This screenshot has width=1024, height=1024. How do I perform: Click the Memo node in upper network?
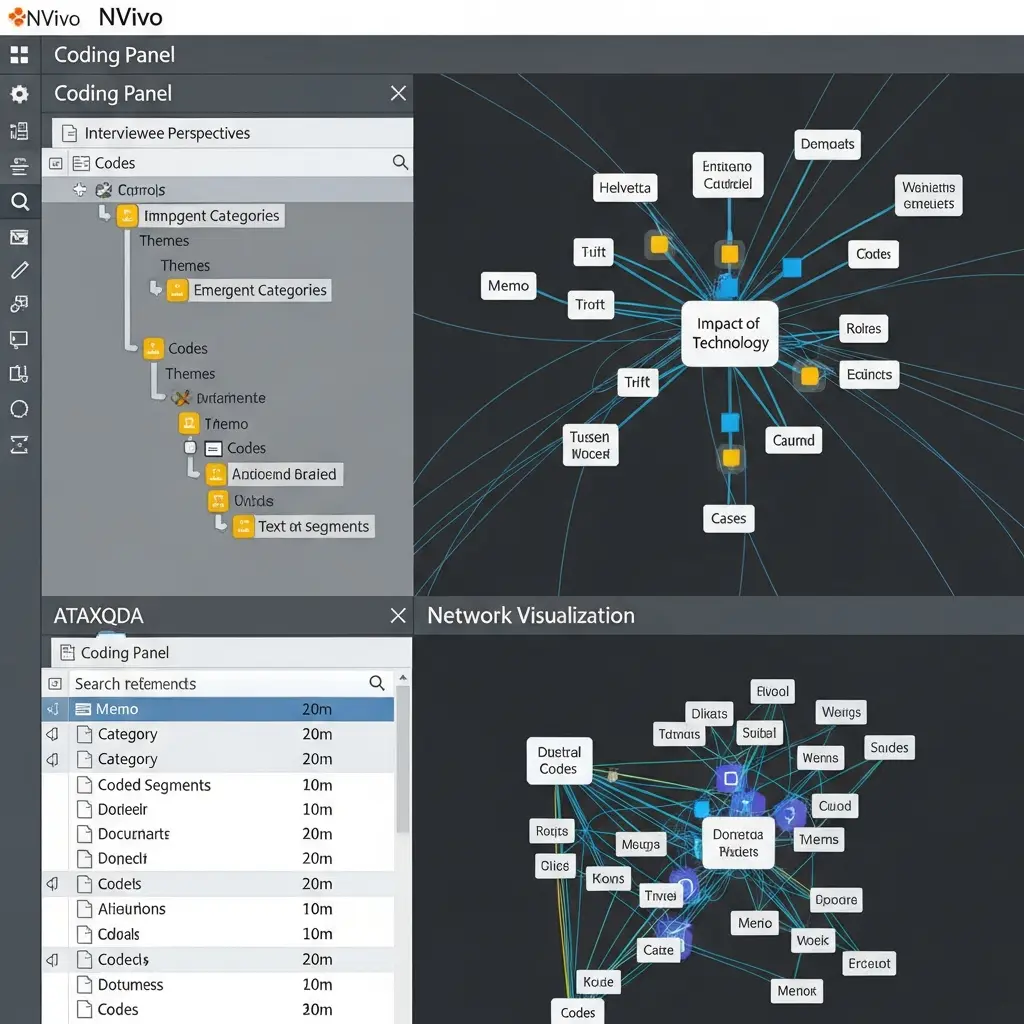pyautogui.click(x=508, y=286)
